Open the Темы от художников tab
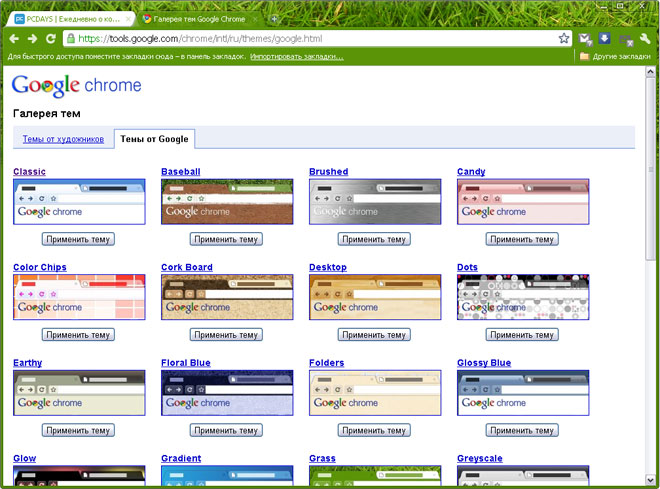This screenshot has height=489, width=660. pyautogui.click(x=63, y=139)
